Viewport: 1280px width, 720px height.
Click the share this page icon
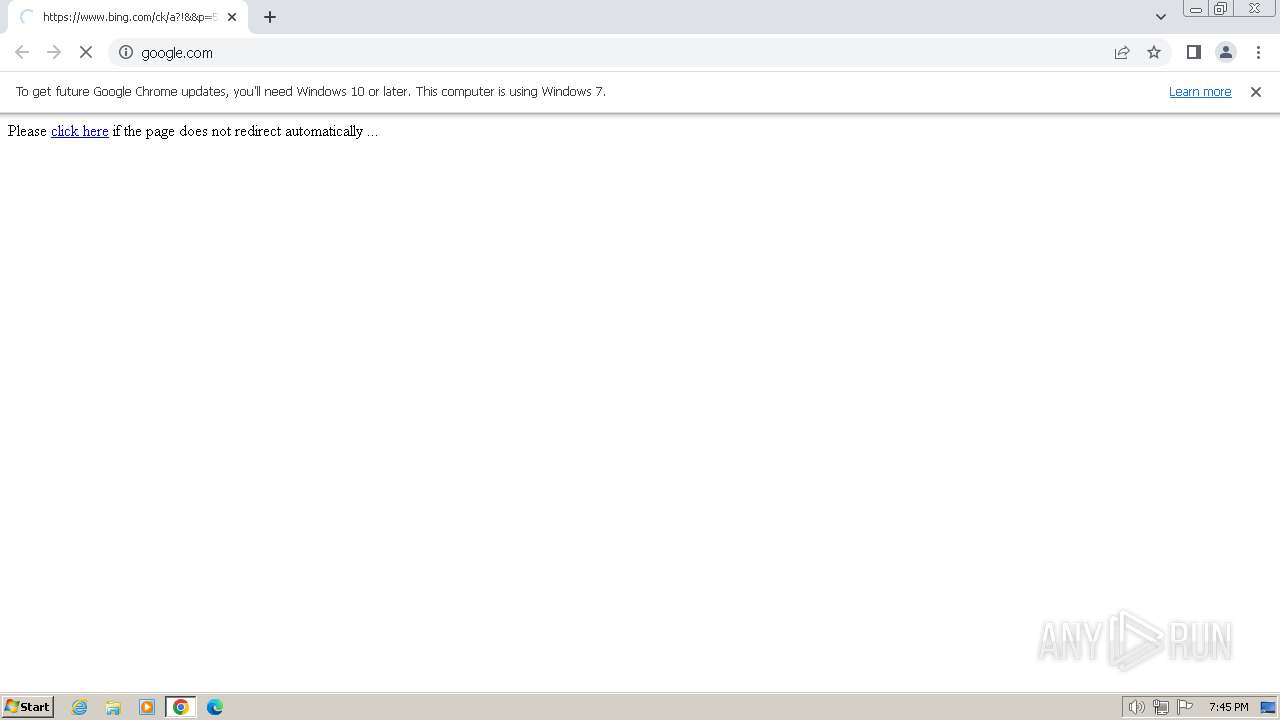tap(1122, 52)
